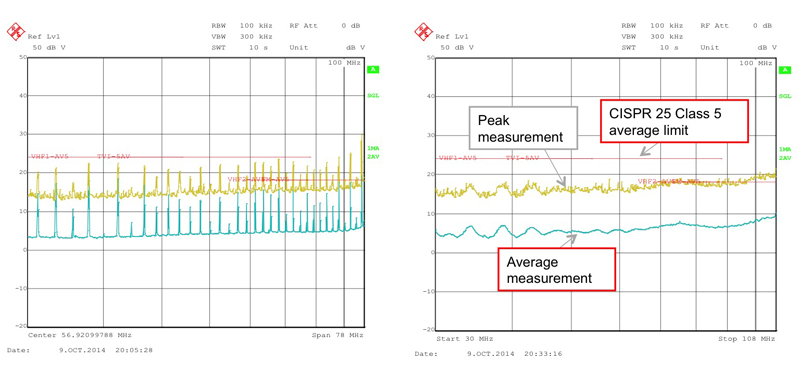The image size is (800, 373).
Task: Click the green 'SGL' status in right plot
Action: (x=785, y=96)
